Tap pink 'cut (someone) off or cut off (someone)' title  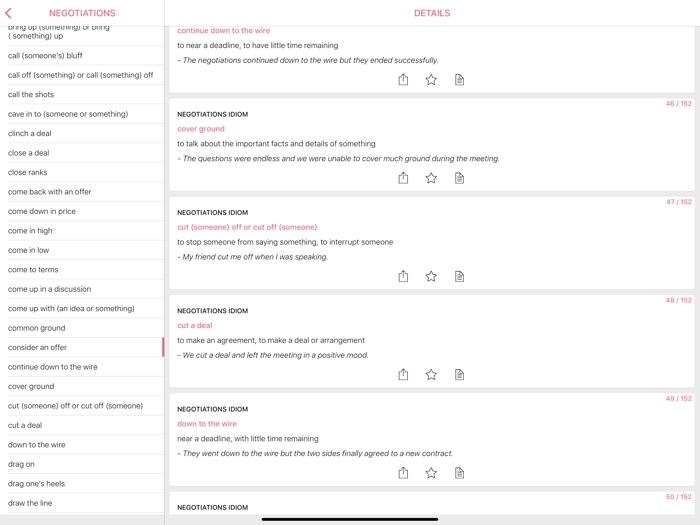[x=247, y=227]
